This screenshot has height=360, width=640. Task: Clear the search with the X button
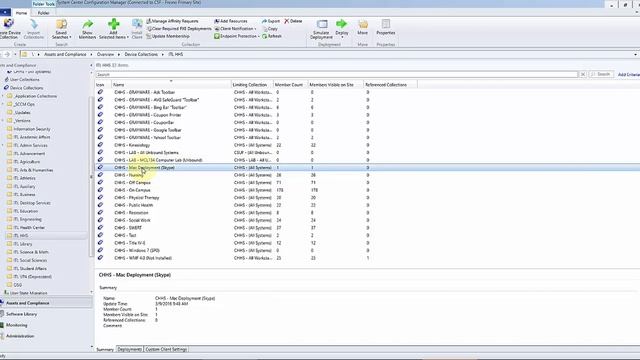(x=583, y=74)
